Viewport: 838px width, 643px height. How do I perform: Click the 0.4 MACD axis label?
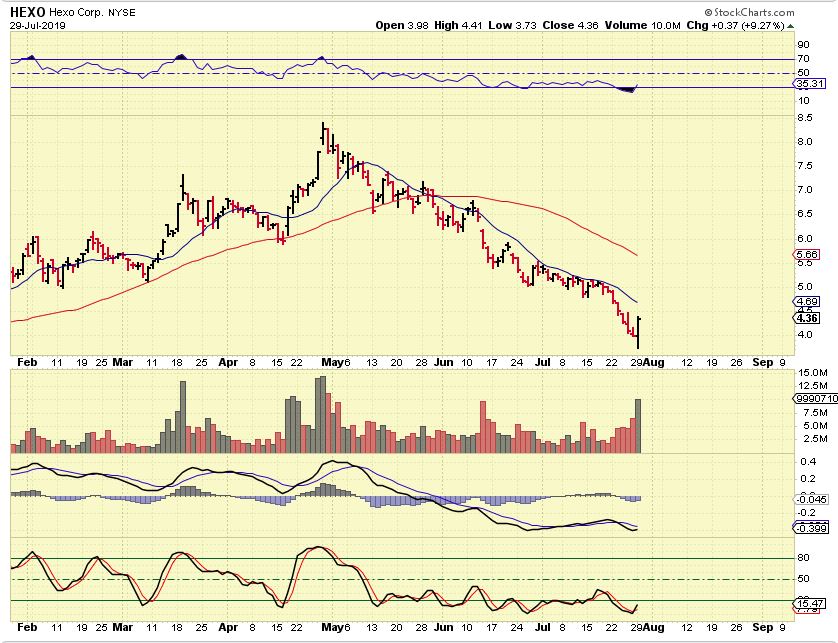coord(809,461)
